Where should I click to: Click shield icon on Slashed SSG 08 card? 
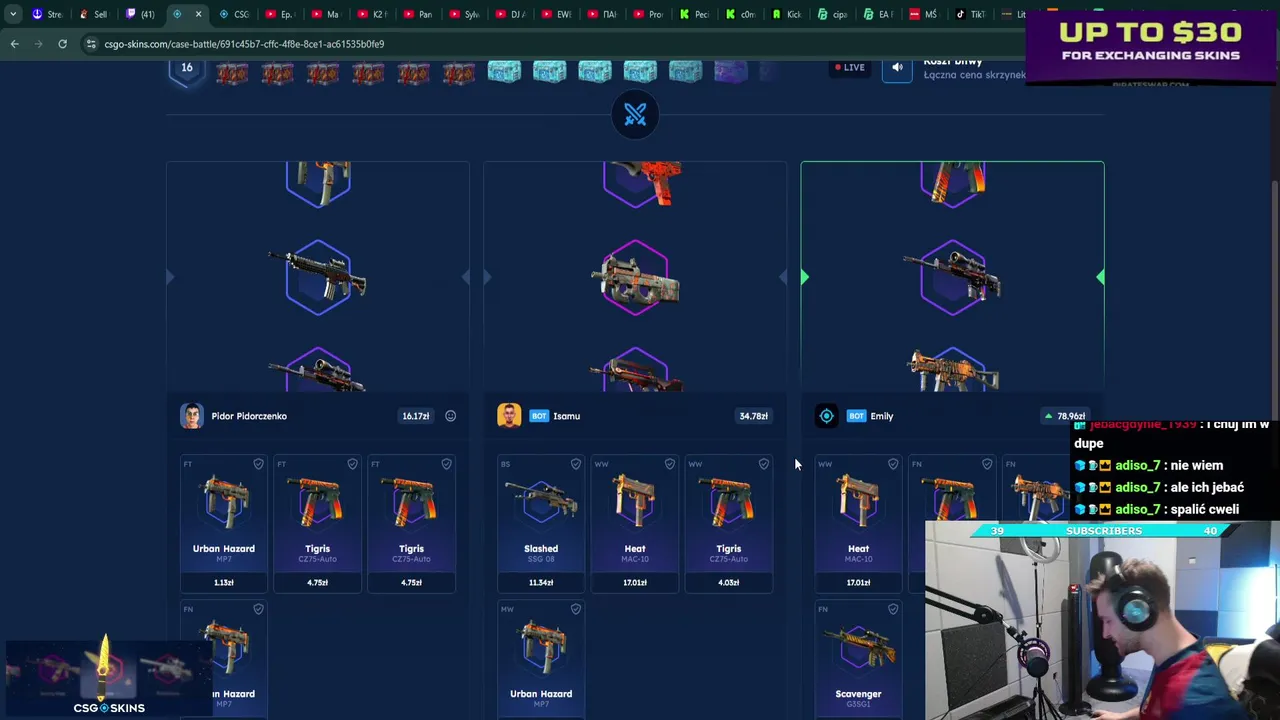[576, 464]
